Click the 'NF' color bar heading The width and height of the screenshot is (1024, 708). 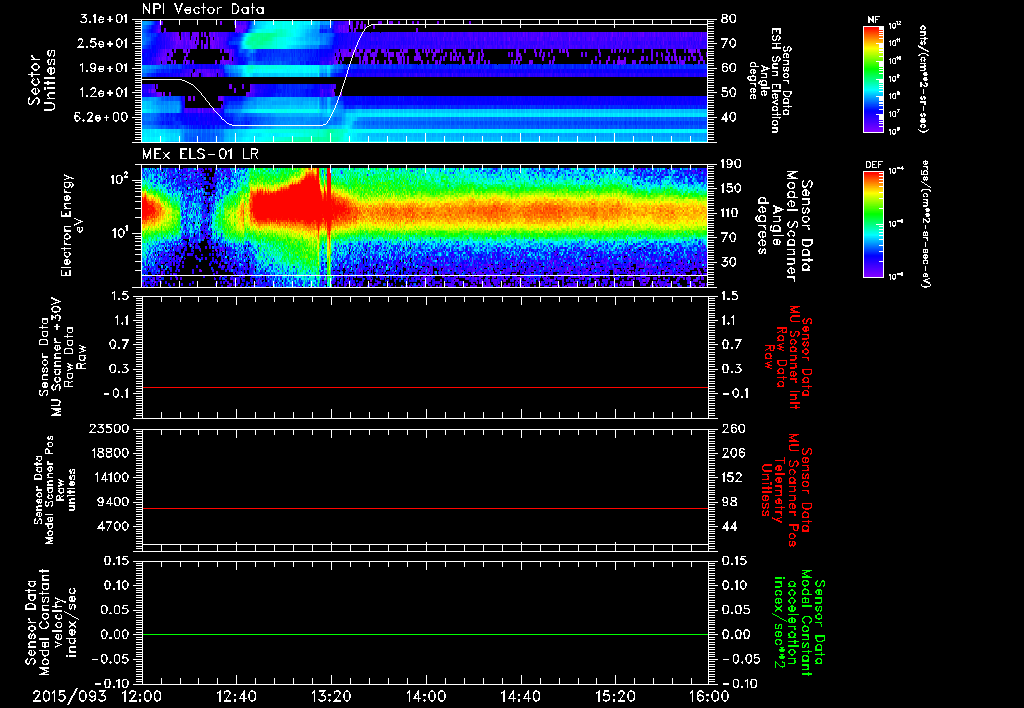(x=873, y=20)
